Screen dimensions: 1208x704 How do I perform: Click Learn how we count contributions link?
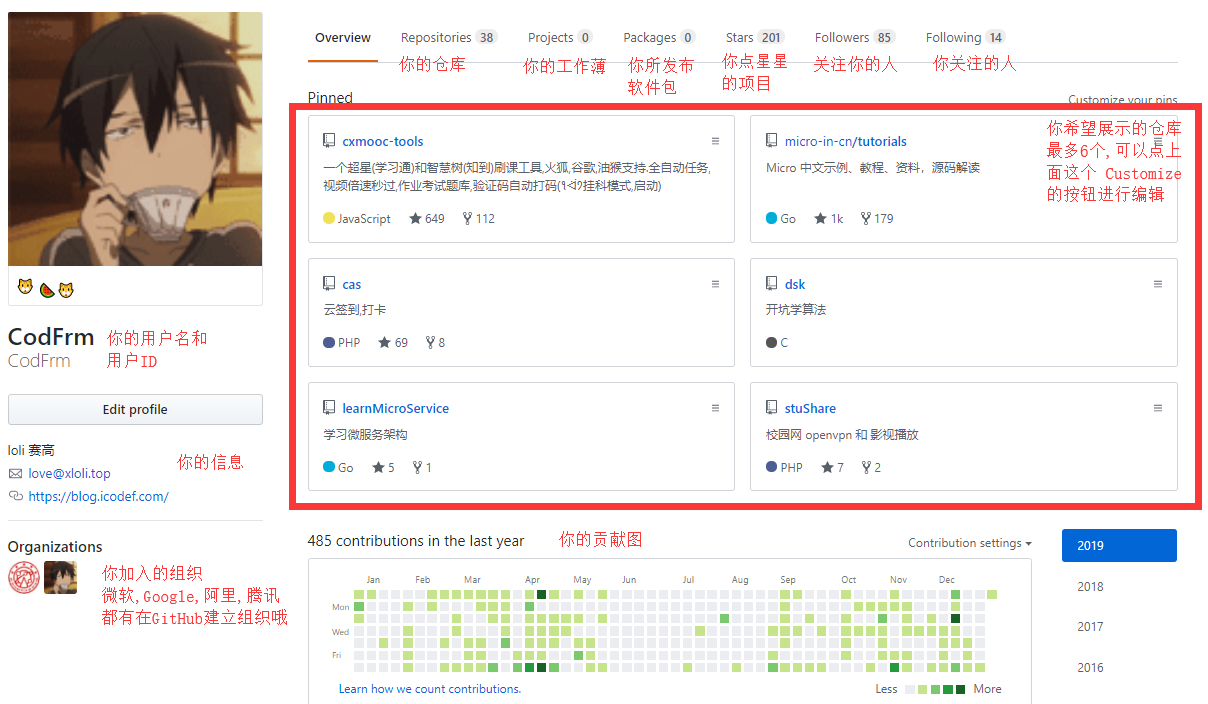click(429, 689)
